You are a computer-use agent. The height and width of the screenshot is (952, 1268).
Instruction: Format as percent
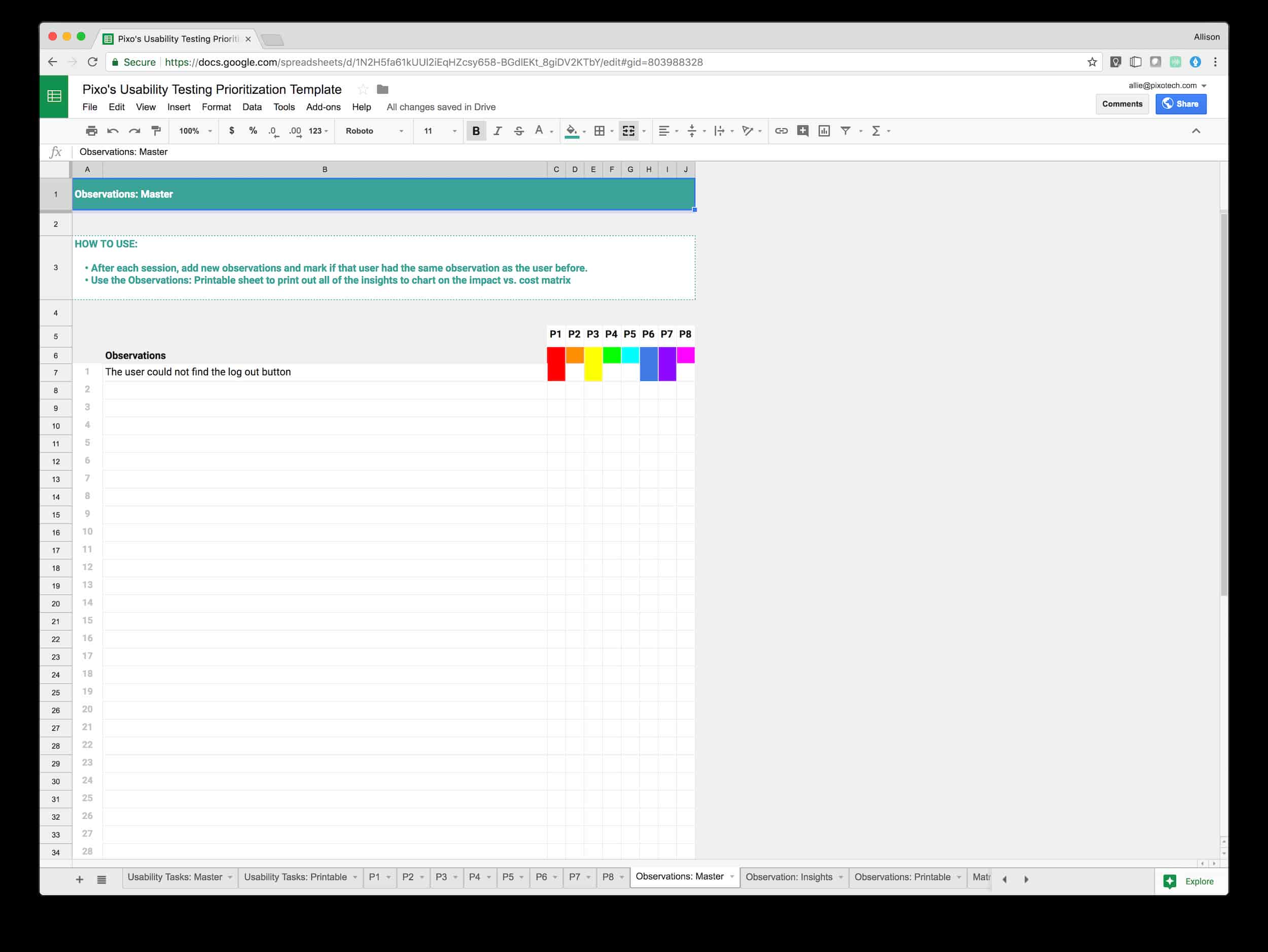pyautogui.click(x=253, y=131)
